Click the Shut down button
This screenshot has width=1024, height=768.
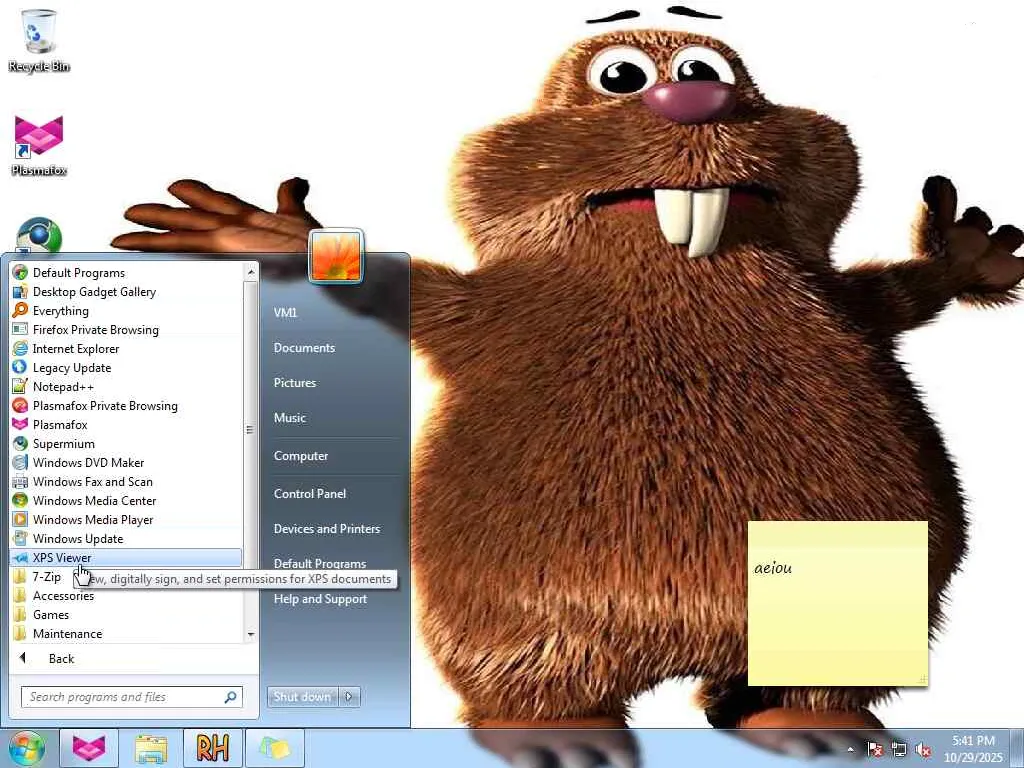pos(302,697)
